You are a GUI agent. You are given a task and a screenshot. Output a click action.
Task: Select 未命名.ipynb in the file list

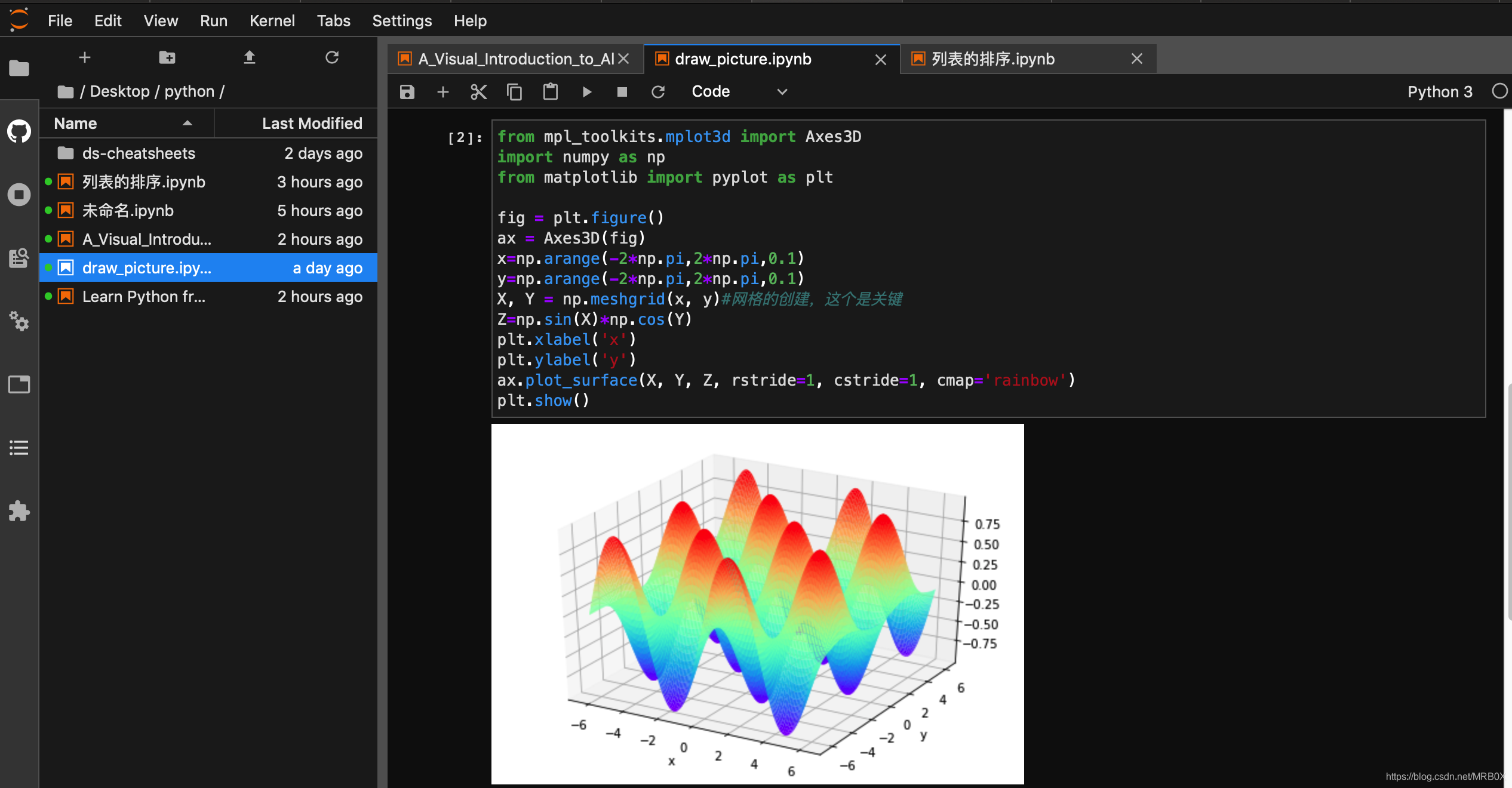(x=128, y=210)
